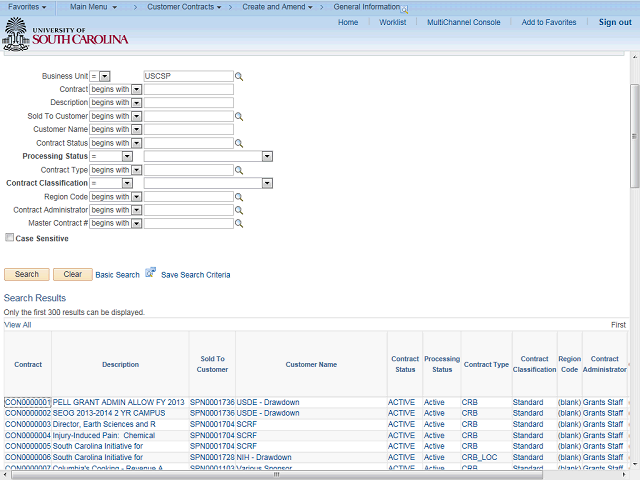640x480 pixels.
Task: Open lookup for Contract Type field
Action: [239, 171]
